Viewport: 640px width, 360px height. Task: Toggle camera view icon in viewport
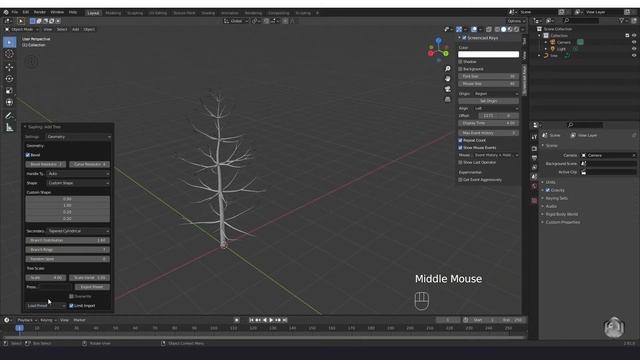click(x=448, y=89)
